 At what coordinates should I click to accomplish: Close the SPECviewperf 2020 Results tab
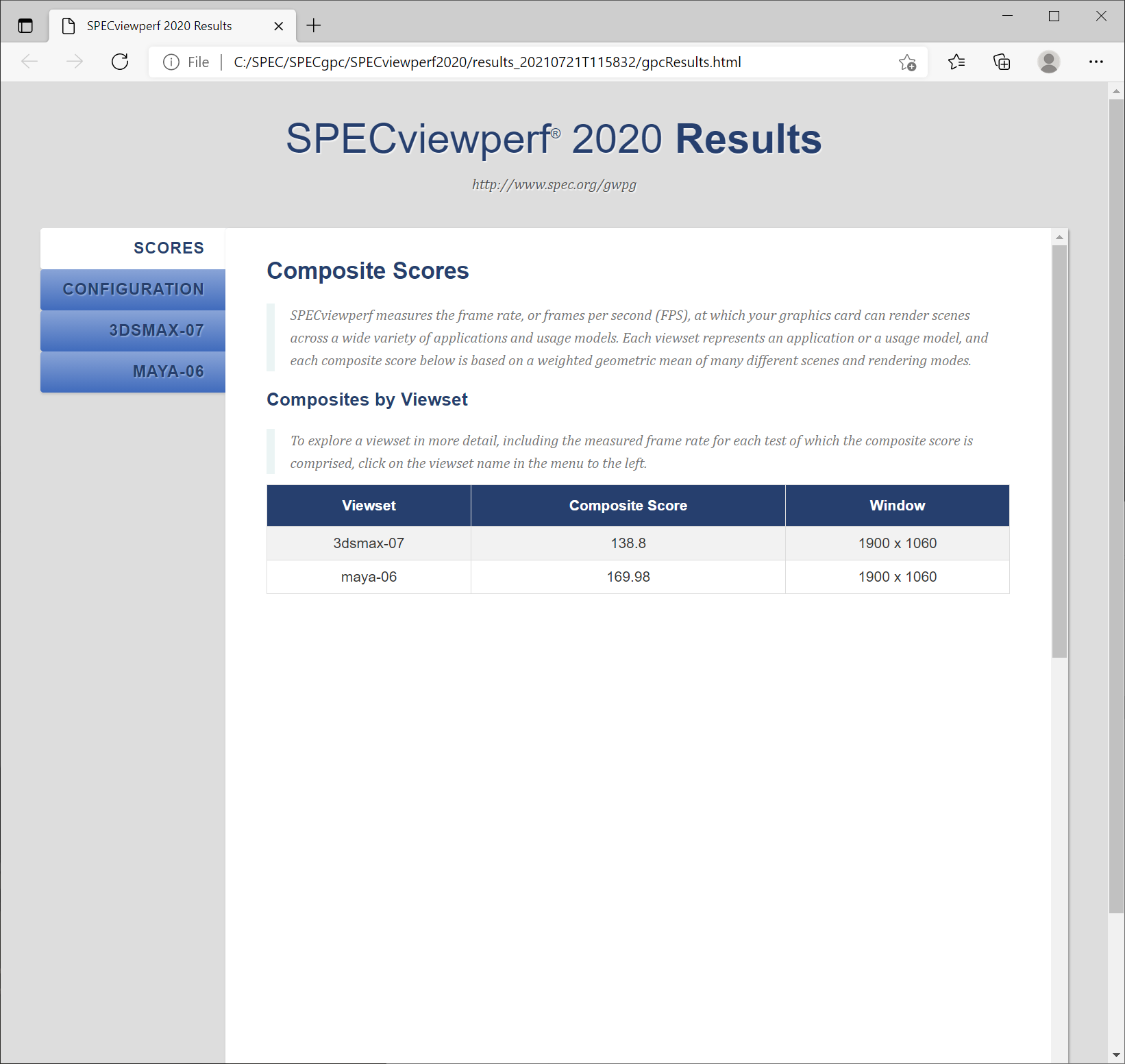click(x=279, y=26)
